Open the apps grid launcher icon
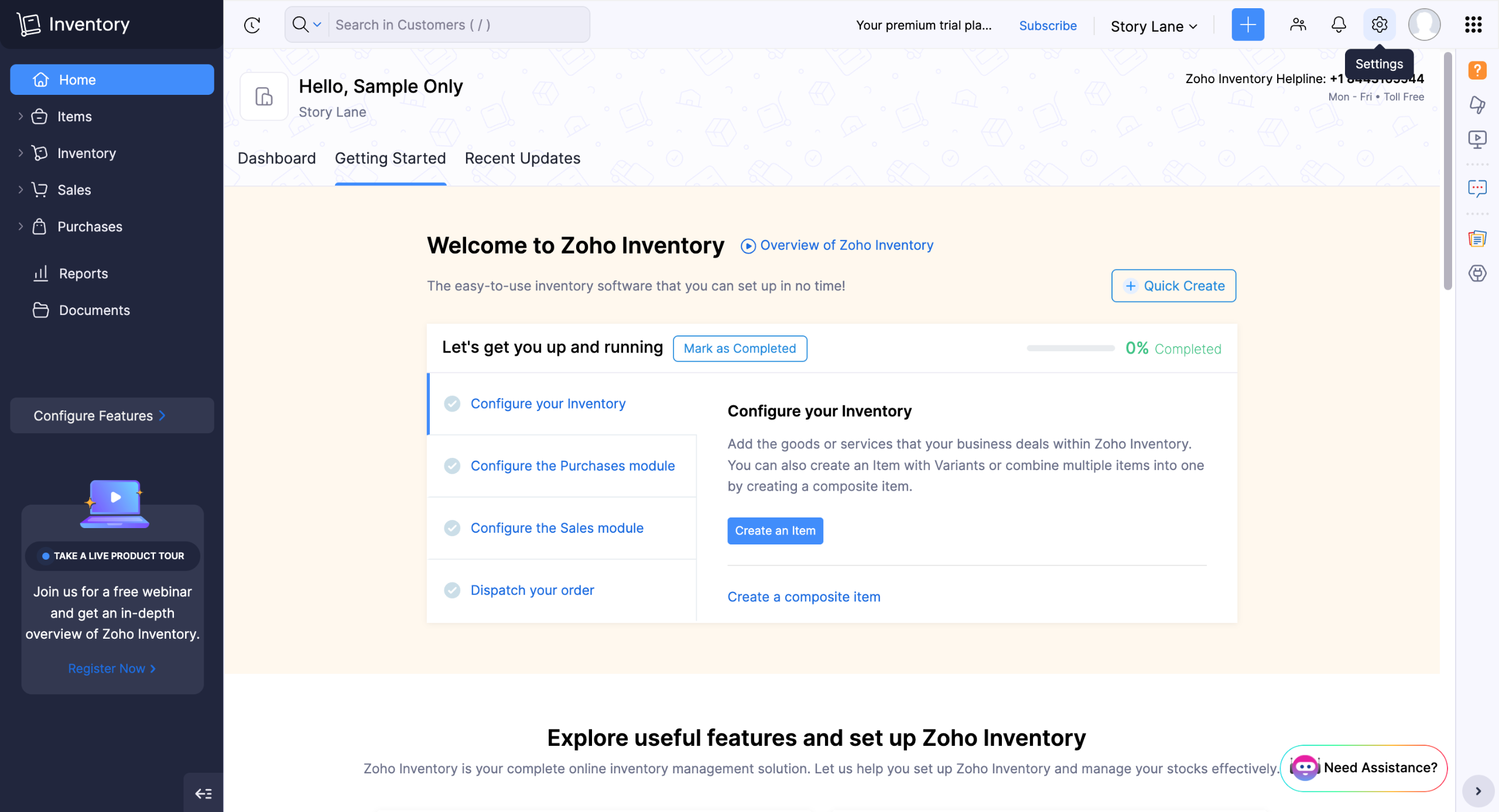Viewport: 1499px width, 812px height. pos(1473,25)
